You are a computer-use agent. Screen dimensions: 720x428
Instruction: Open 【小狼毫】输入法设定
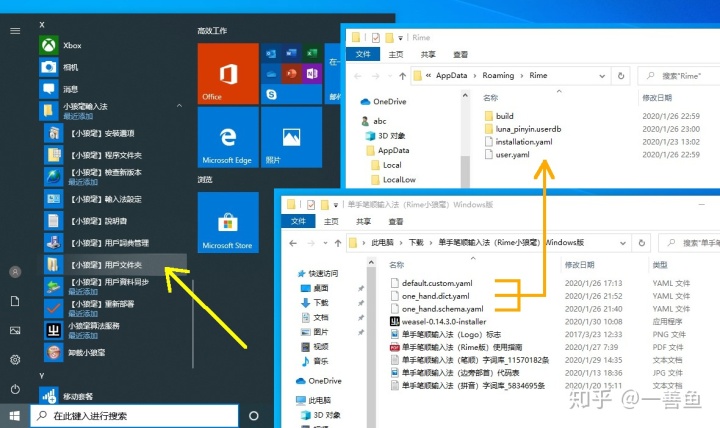click(x=115, y=199)
